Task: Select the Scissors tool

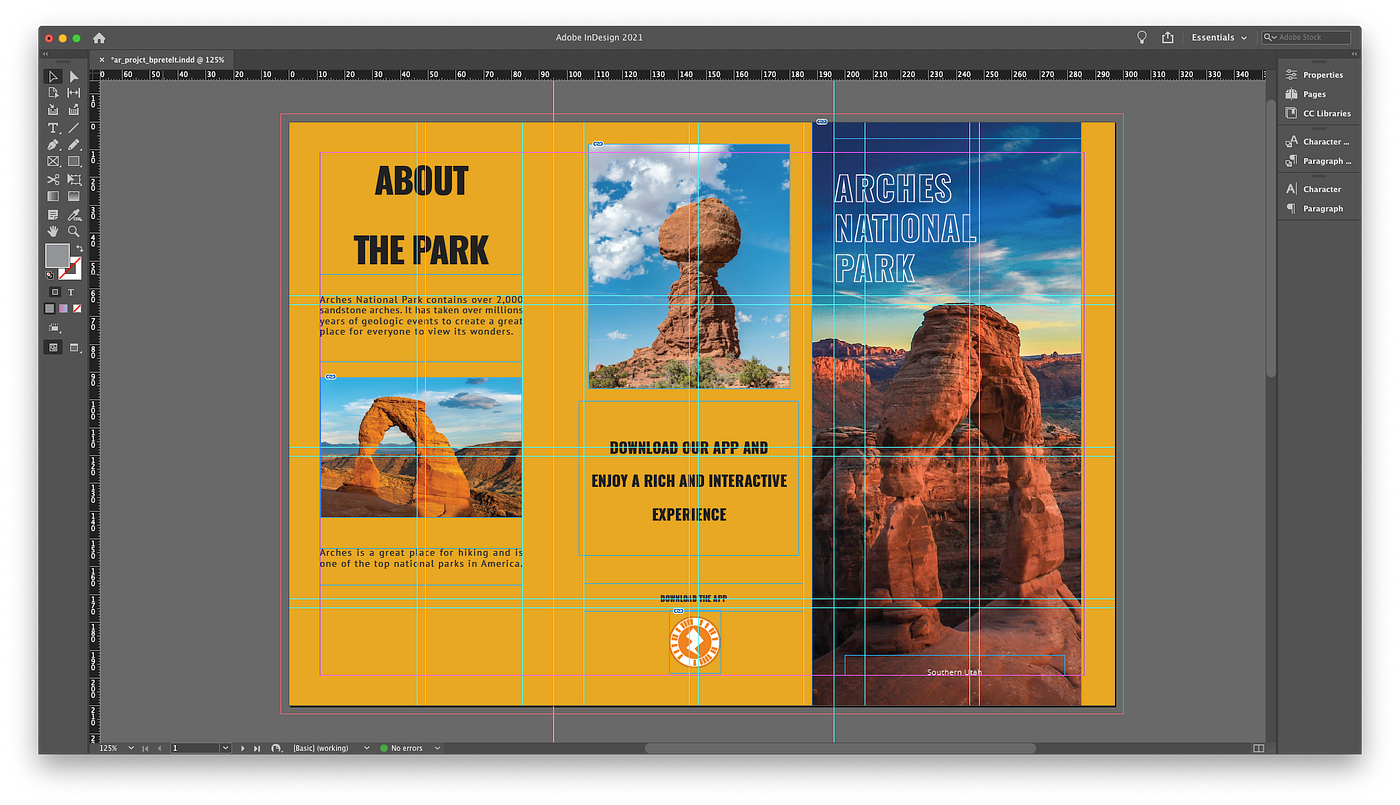Action: pos(53,180)
